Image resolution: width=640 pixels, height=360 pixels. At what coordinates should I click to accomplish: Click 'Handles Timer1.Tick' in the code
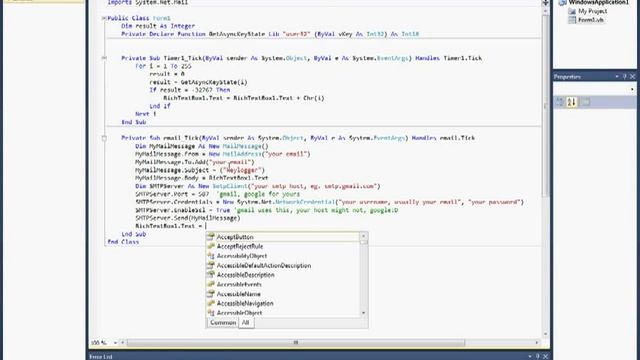tap(449, 58)
